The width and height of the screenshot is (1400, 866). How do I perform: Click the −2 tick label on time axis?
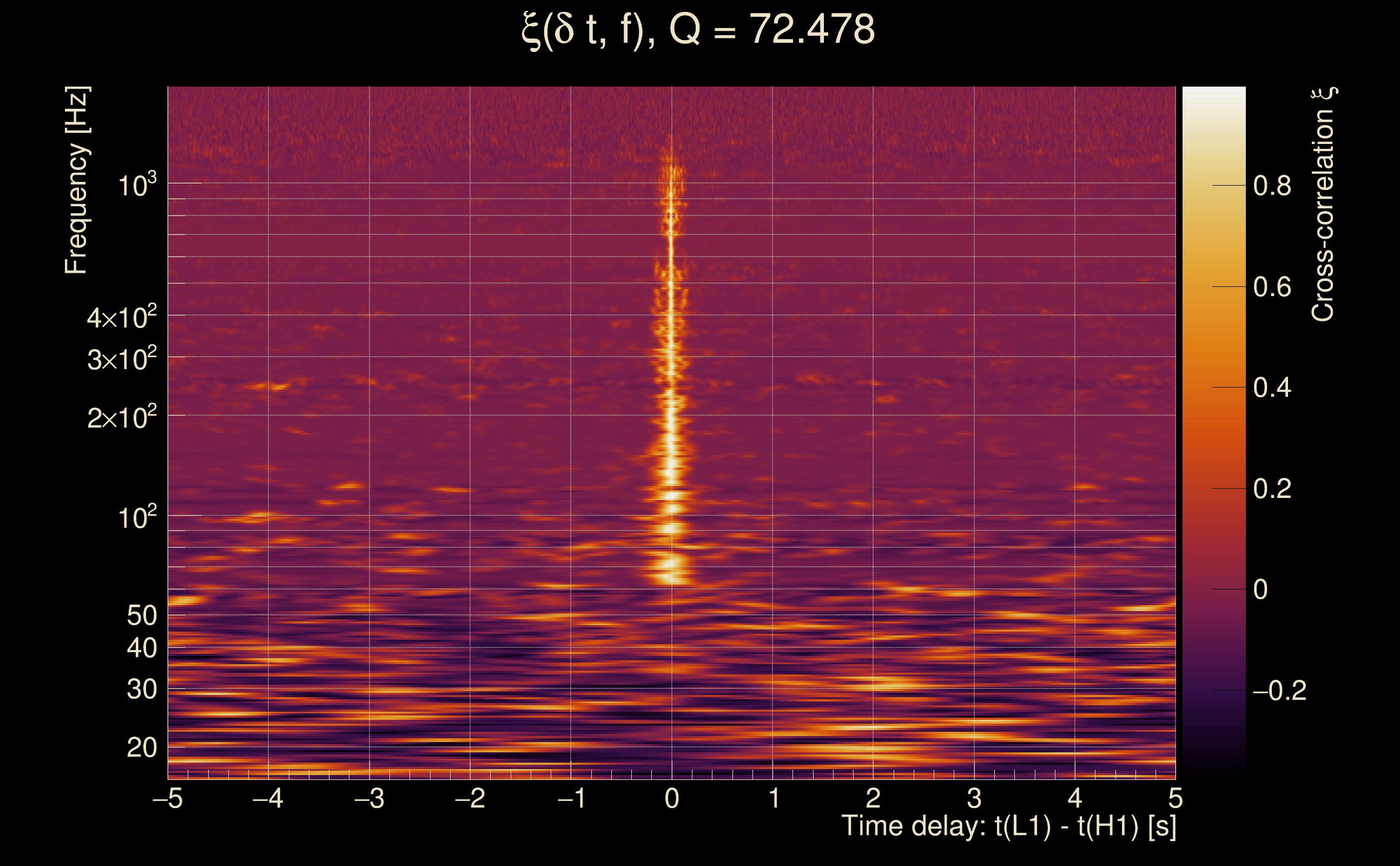pyautogui.click(x=470, y=798)
